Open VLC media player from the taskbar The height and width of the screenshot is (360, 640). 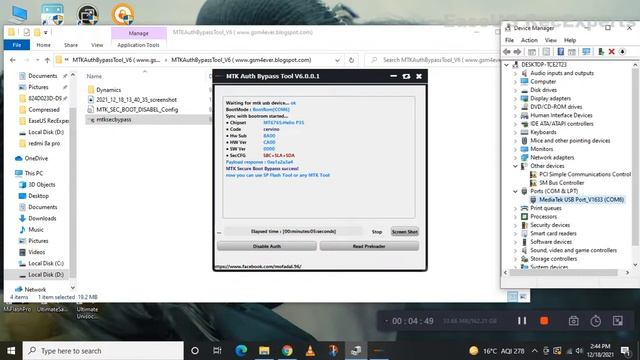tap(310, 350)
